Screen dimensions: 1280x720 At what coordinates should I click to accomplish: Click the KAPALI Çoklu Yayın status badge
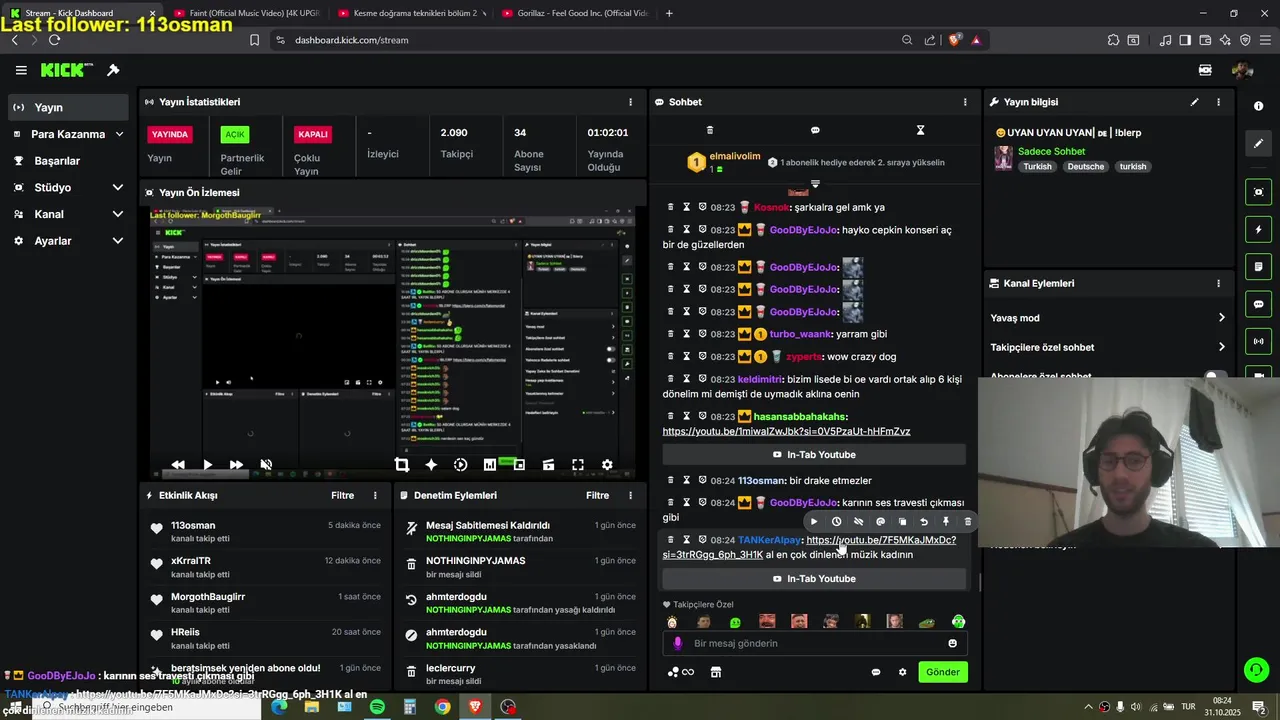[x=313, y=134]
